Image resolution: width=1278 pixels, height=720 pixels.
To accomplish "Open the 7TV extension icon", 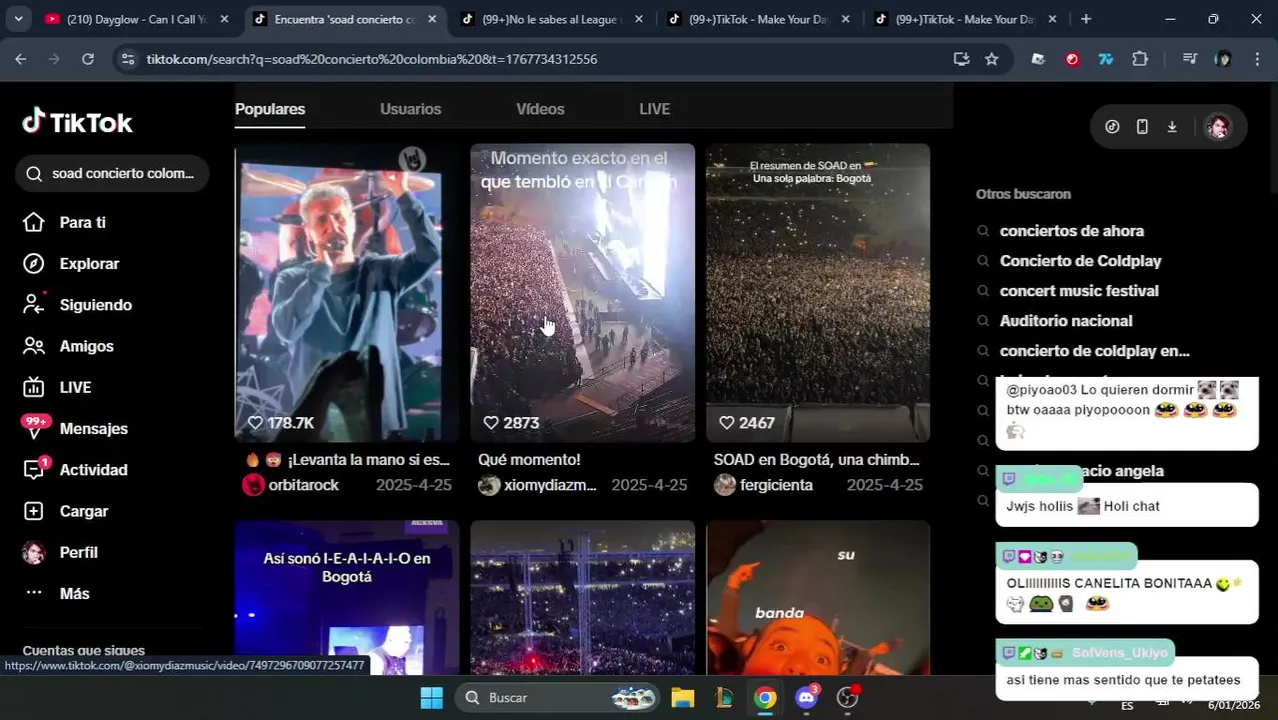I will point(1106,59).
